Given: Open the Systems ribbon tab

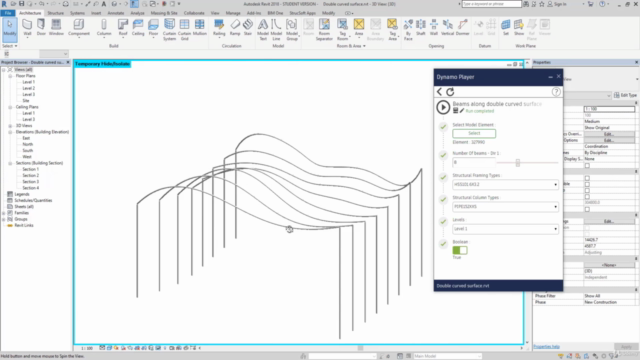Looking at the screenshot, I should click(77, 13).
